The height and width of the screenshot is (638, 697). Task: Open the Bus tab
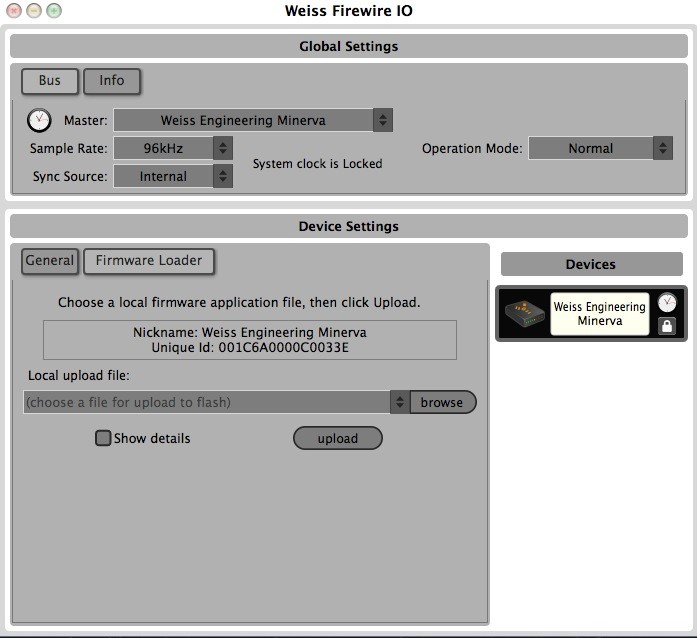coord(50,81)
